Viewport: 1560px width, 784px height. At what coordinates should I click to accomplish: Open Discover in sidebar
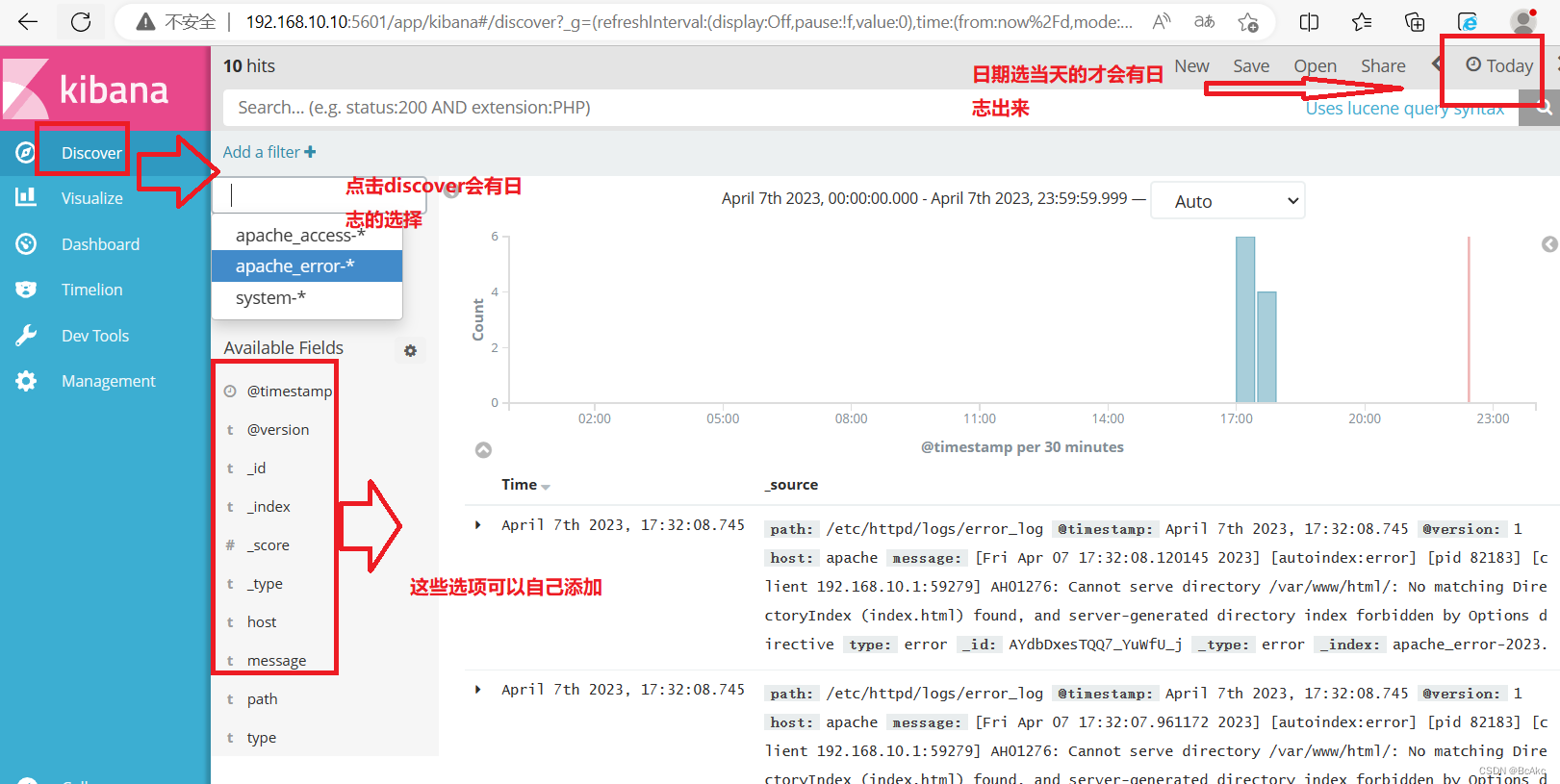click(x=91, y=152)
